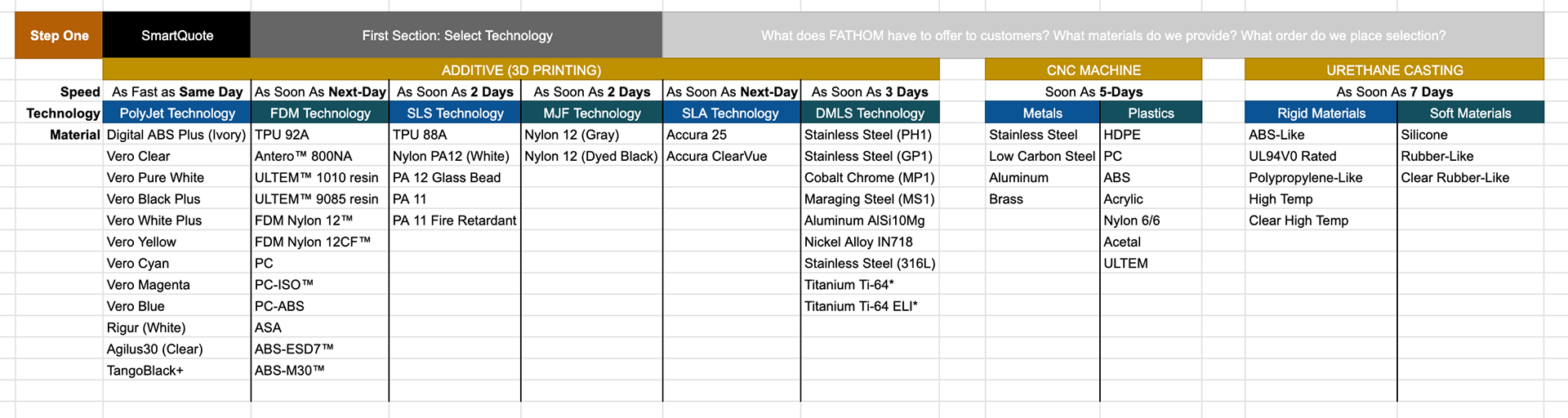
Task: Select the 'ABS-ESD7™' cell
Action: click(x=320, y=349)
